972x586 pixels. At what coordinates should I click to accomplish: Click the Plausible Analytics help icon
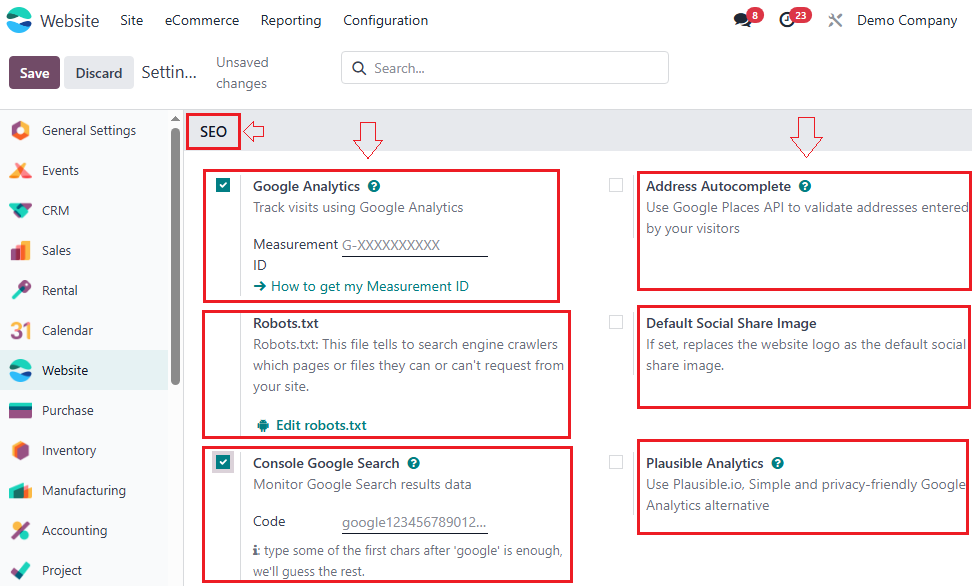[779, 463]
